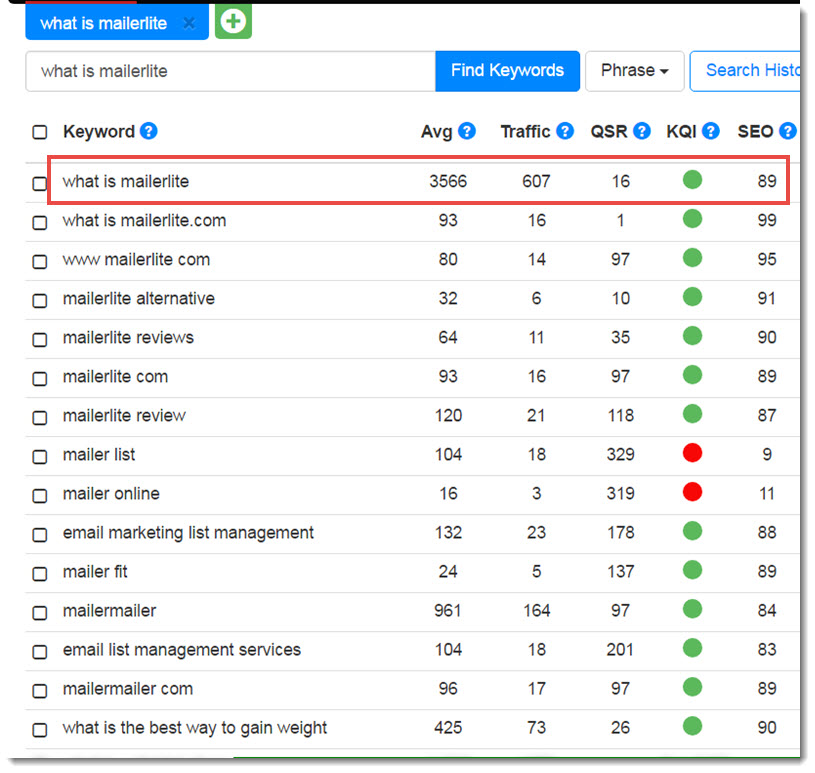Click SEO value 99 for what is mailerlite.com
Screen dimensions: 815x773
[x=767, y=220]
